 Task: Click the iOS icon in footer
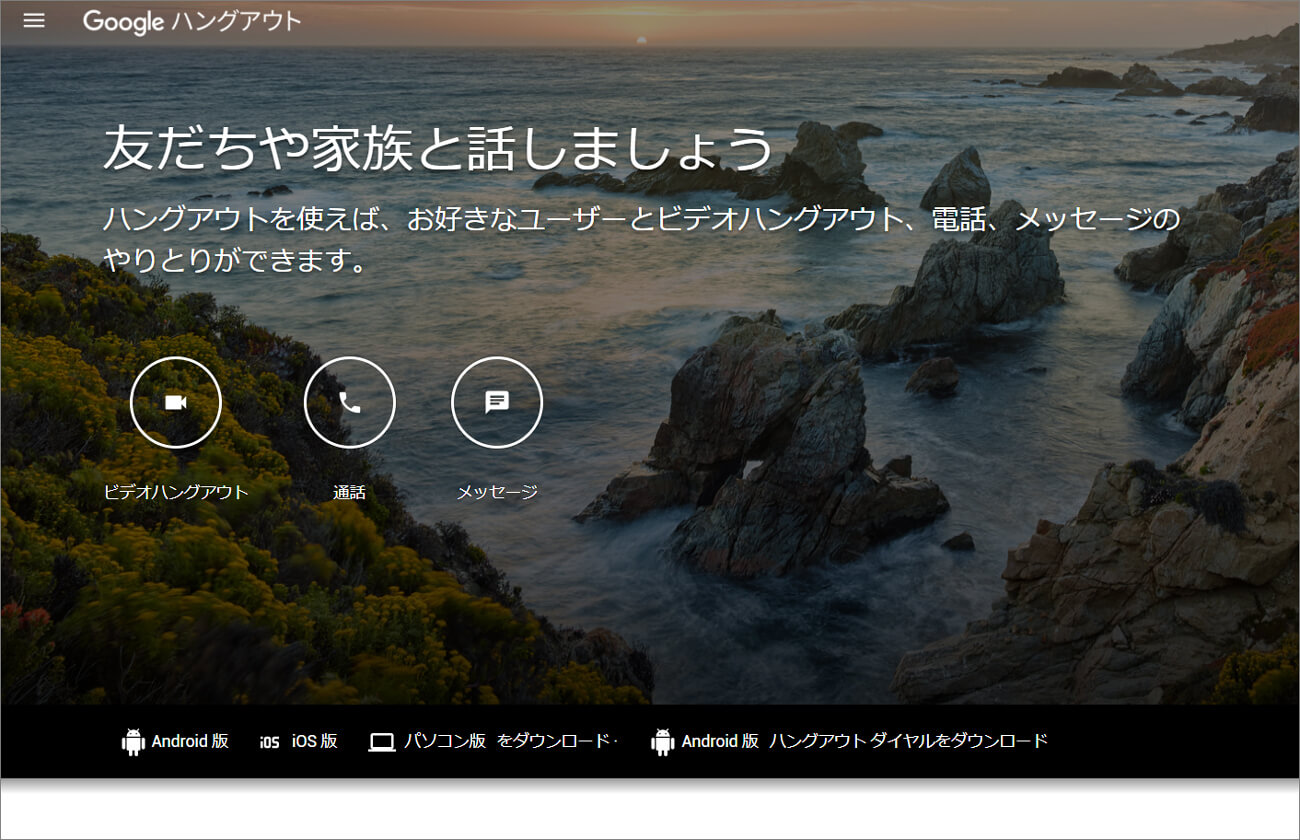(x=270, y=742)
